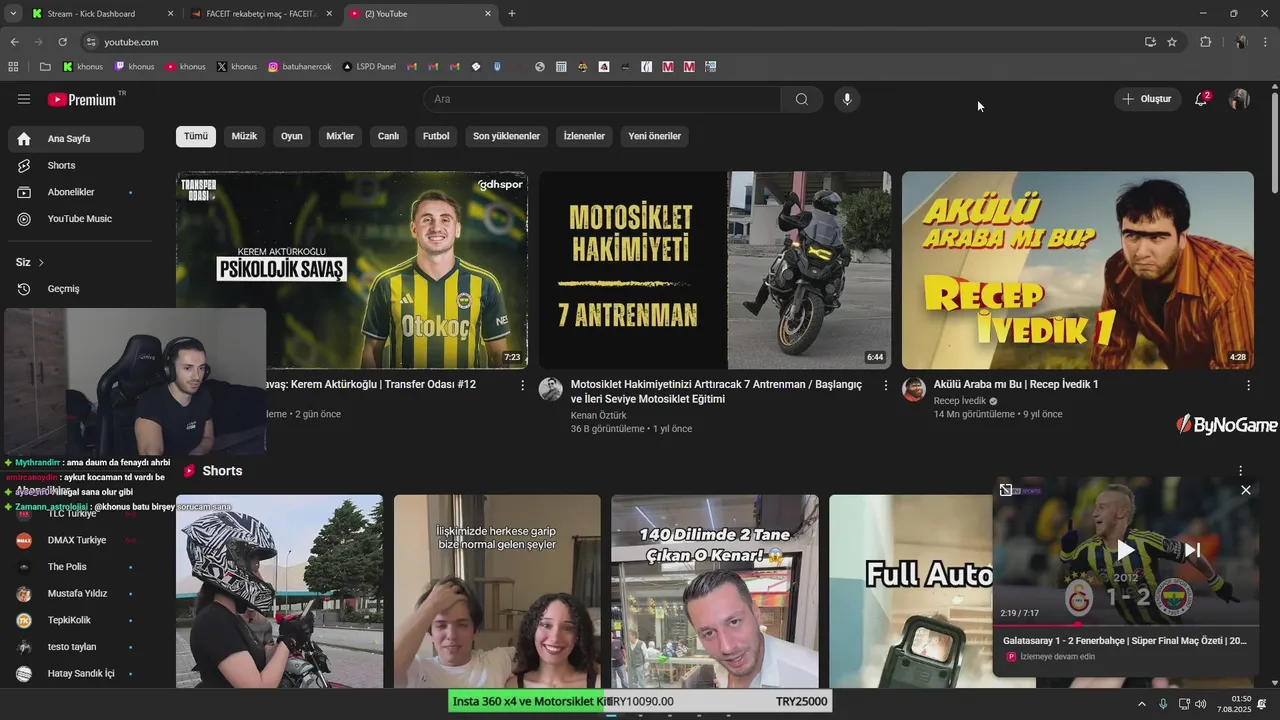Open Shorts from the sidebar
The image size is (1280, 720).
pos(76,165)
